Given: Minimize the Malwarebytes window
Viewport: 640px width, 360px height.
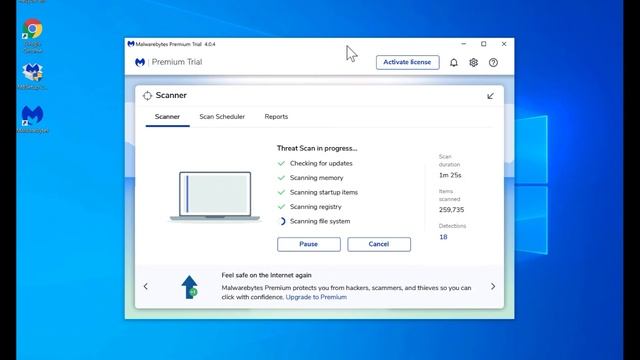Looking at the screenshot, I should tap(464, 44).
